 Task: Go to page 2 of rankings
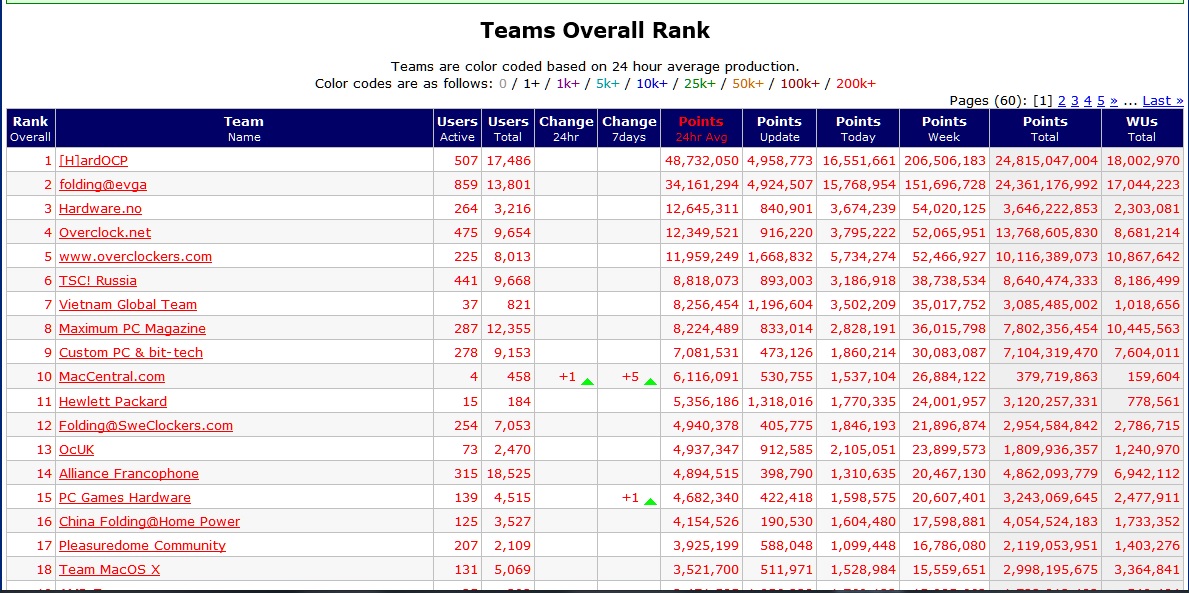pos(1062,101)
